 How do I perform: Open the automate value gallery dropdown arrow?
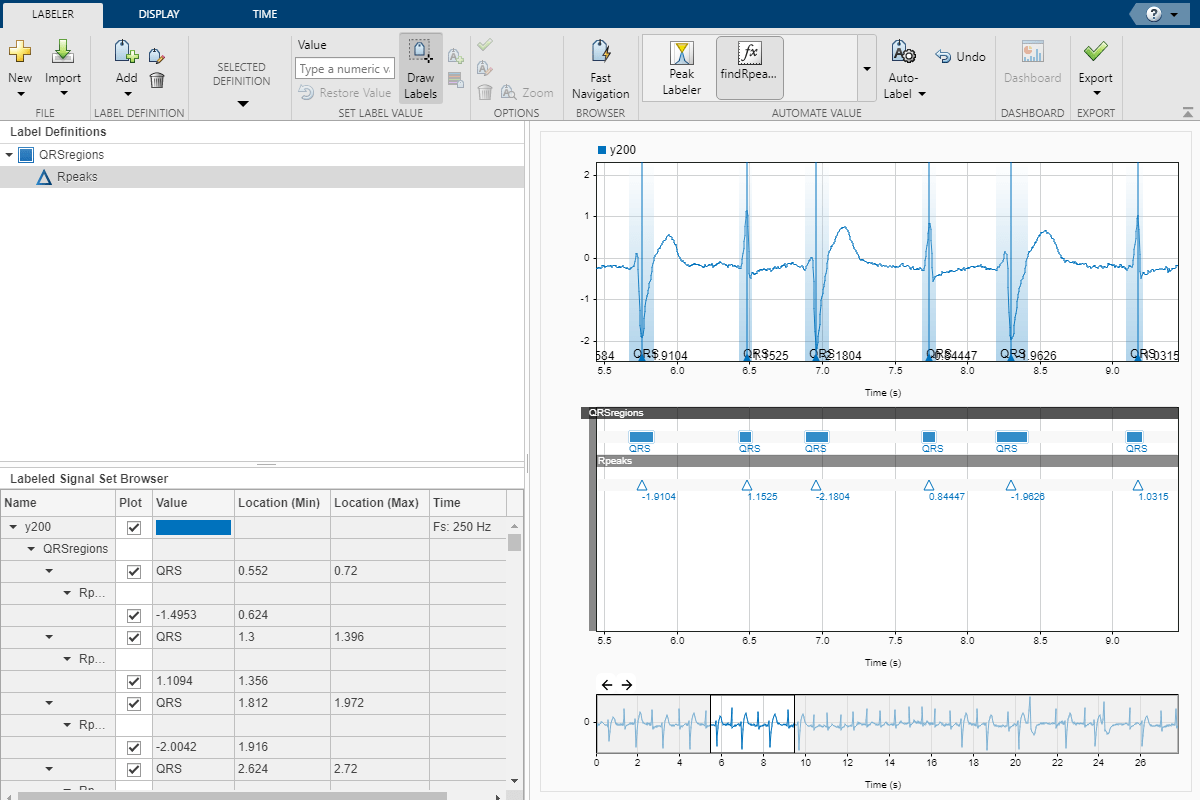[866, 68]
